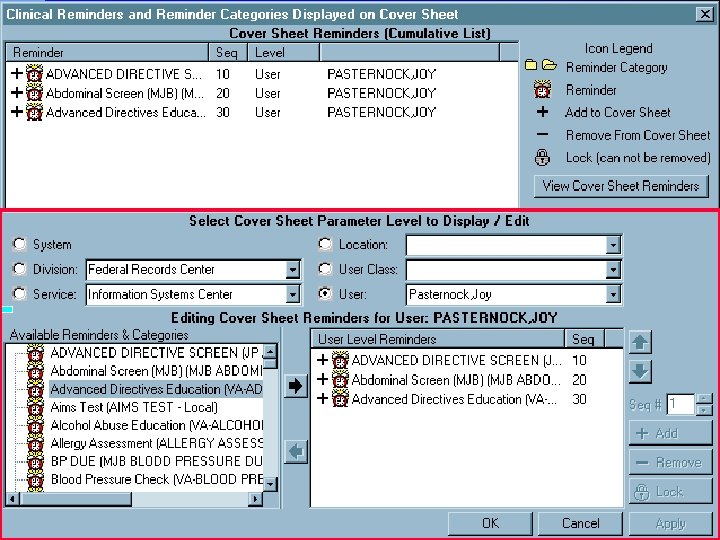Click Remove From Cover Sheet minus icon in legend
Image resolution: width=720 pixels, height=540 pixels.
coord(542,135)
